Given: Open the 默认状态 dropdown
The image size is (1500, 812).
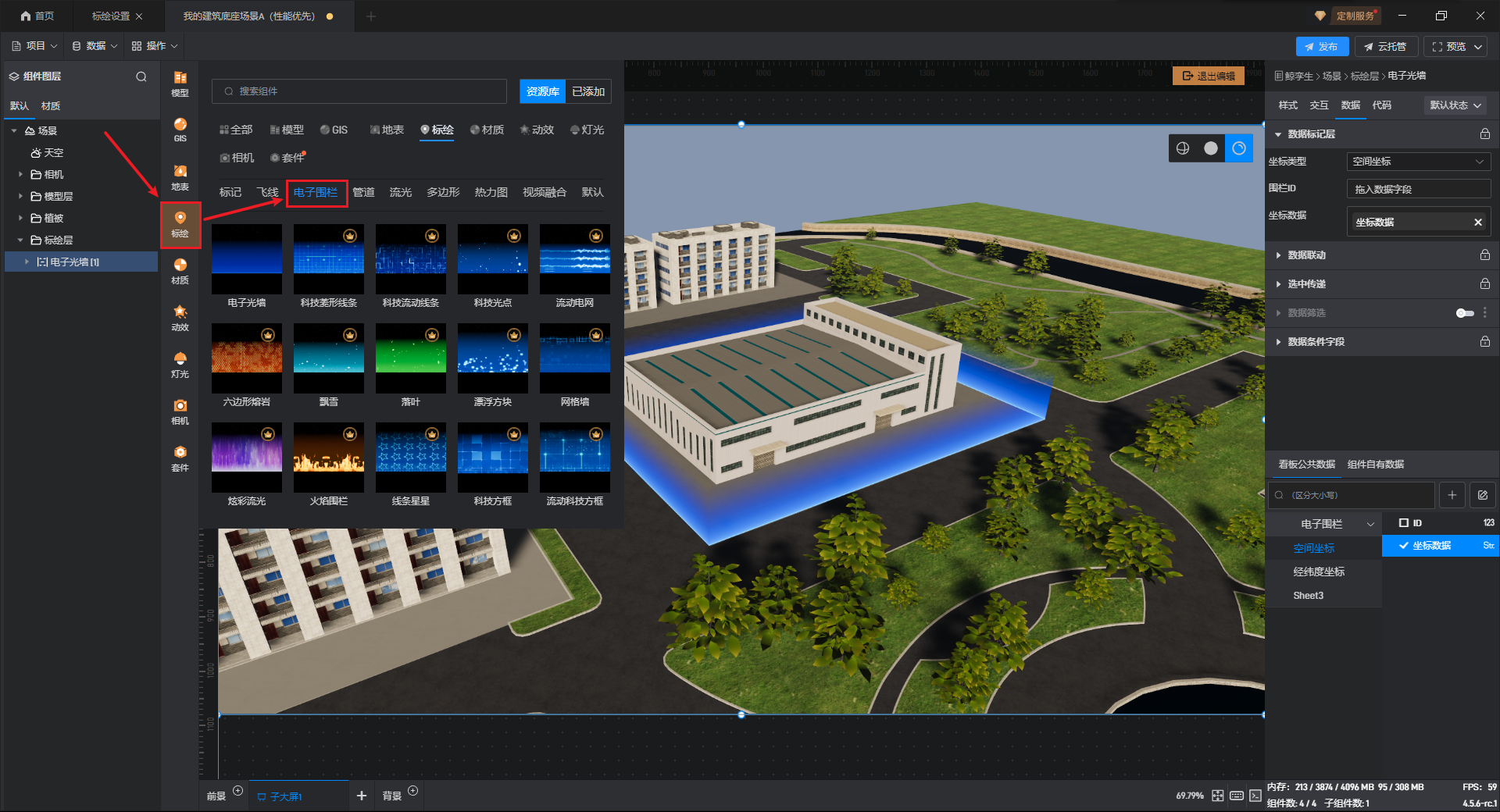Looking at the screenshot, I should [1455, 105].
